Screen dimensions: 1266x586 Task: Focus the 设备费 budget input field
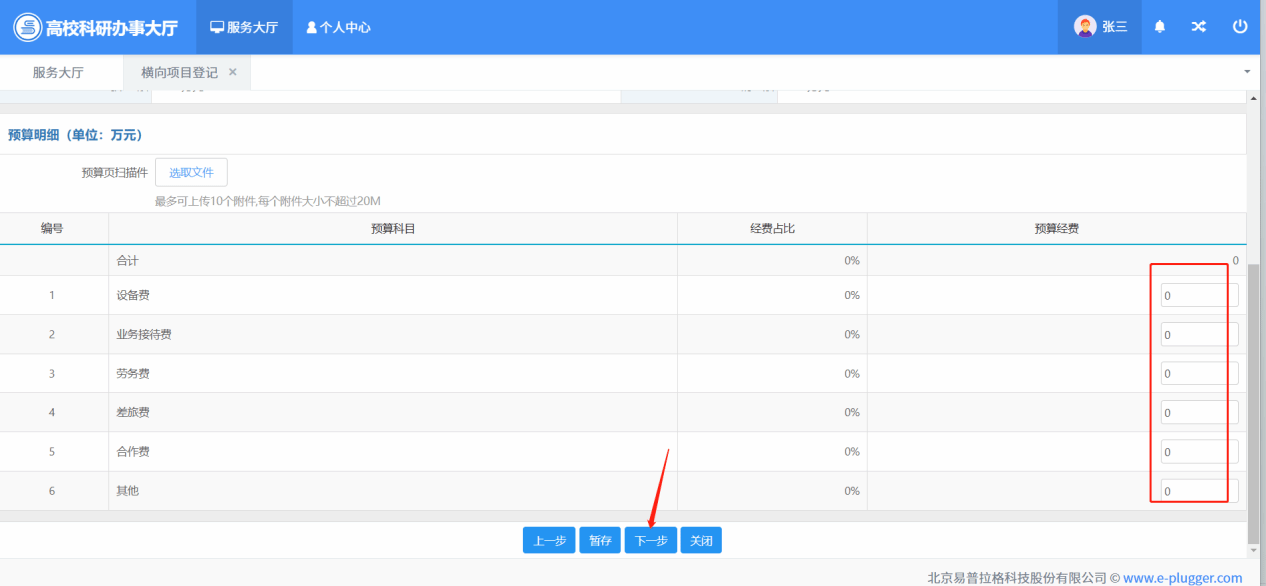click(x=1198, y=295)
